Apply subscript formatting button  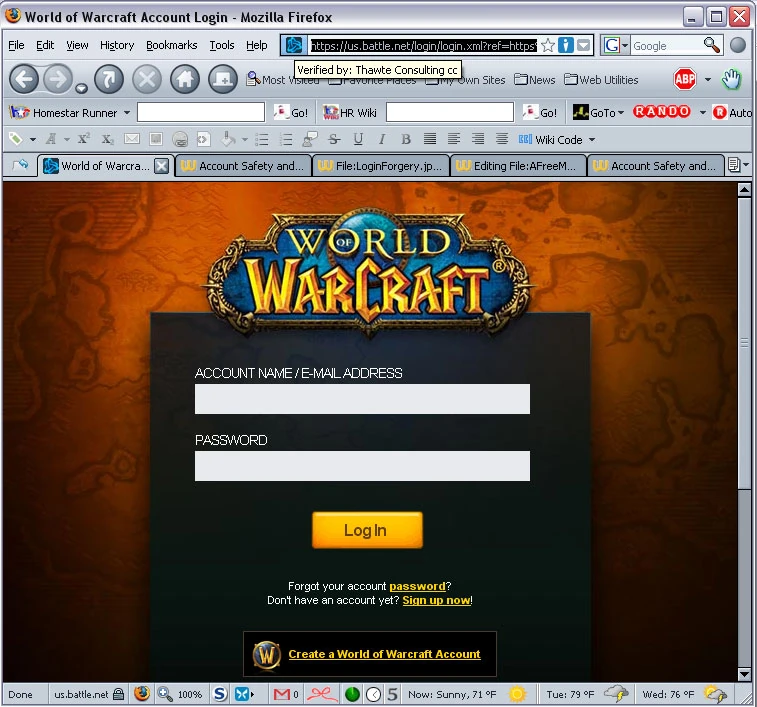click(x=107, y=140)
